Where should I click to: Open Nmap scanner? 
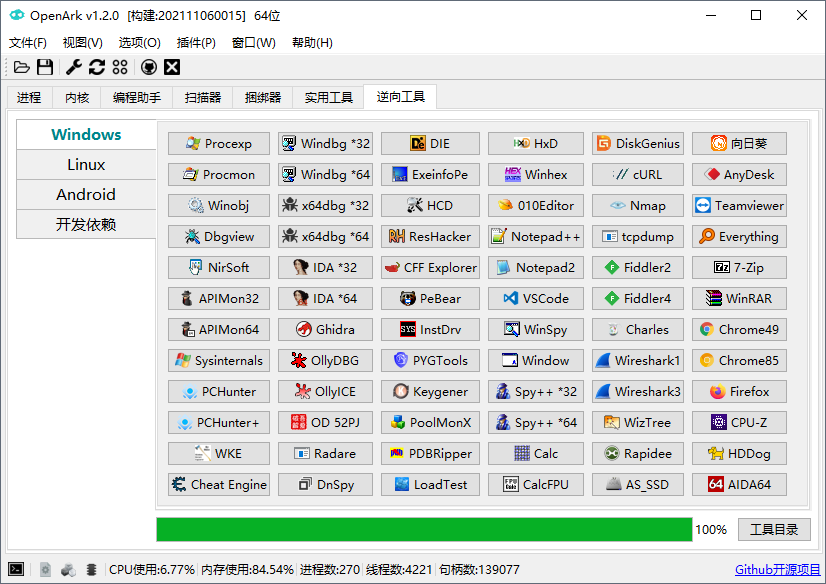(638, 206)
